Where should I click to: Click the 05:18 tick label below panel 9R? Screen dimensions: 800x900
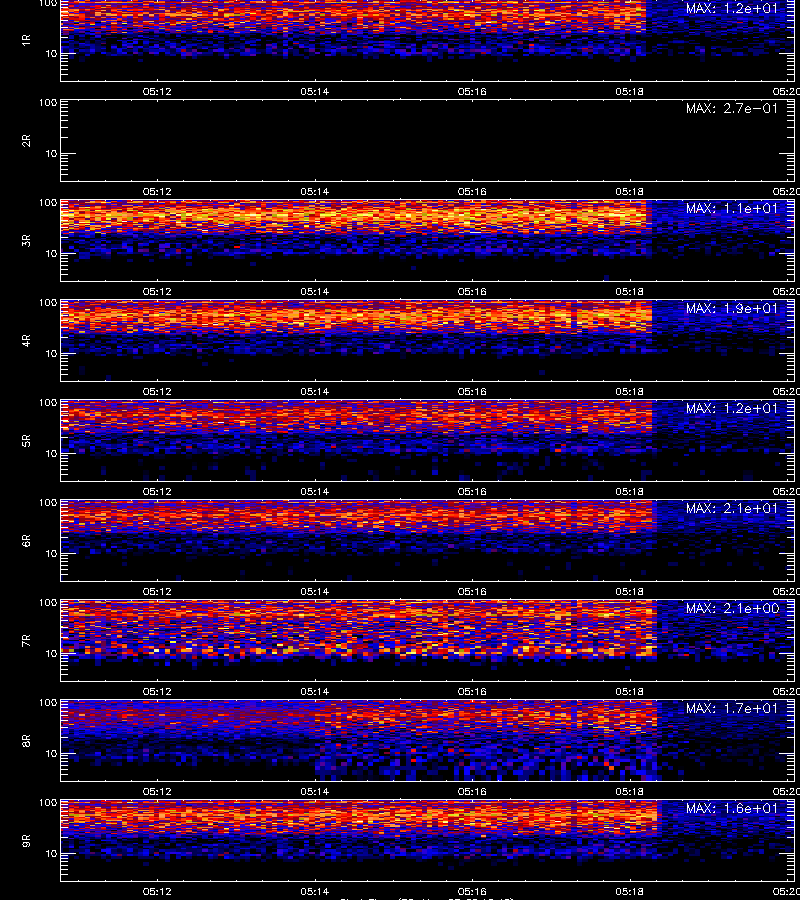[630, 891]
